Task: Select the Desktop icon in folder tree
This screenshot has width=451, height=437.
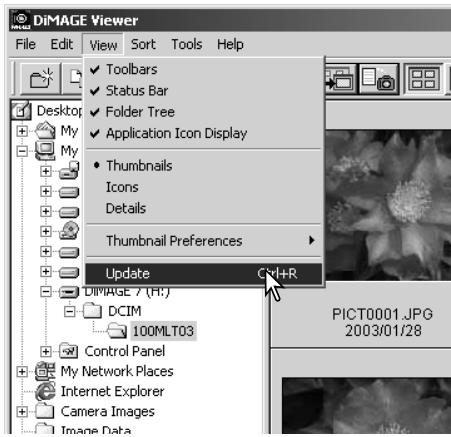Action: tap(21, 110)
